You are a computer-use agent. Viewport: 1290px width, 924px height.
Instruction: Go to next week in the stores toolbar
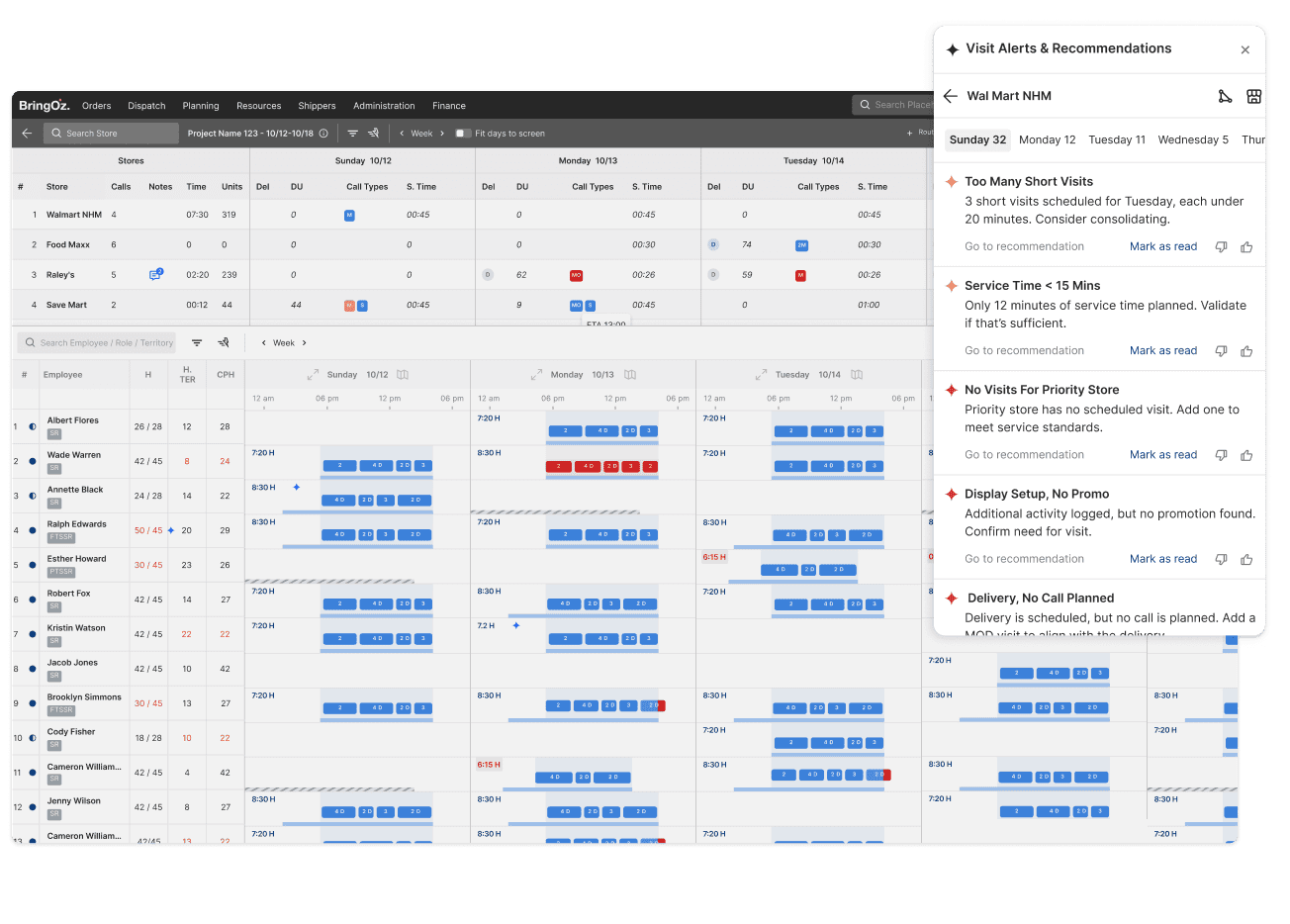(x=442, y=134)
